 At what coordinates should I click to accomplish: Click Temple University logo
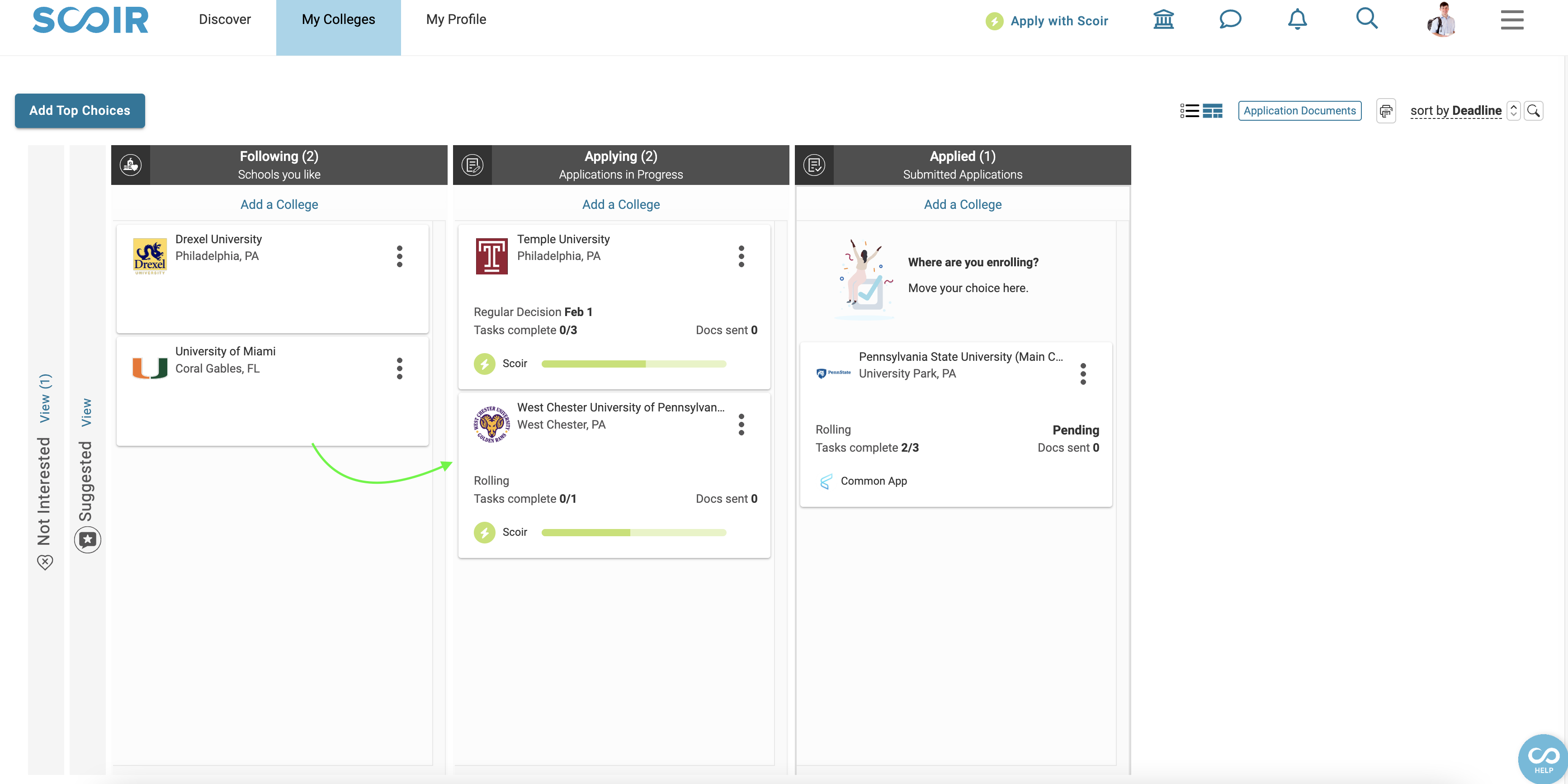point(491,256)
